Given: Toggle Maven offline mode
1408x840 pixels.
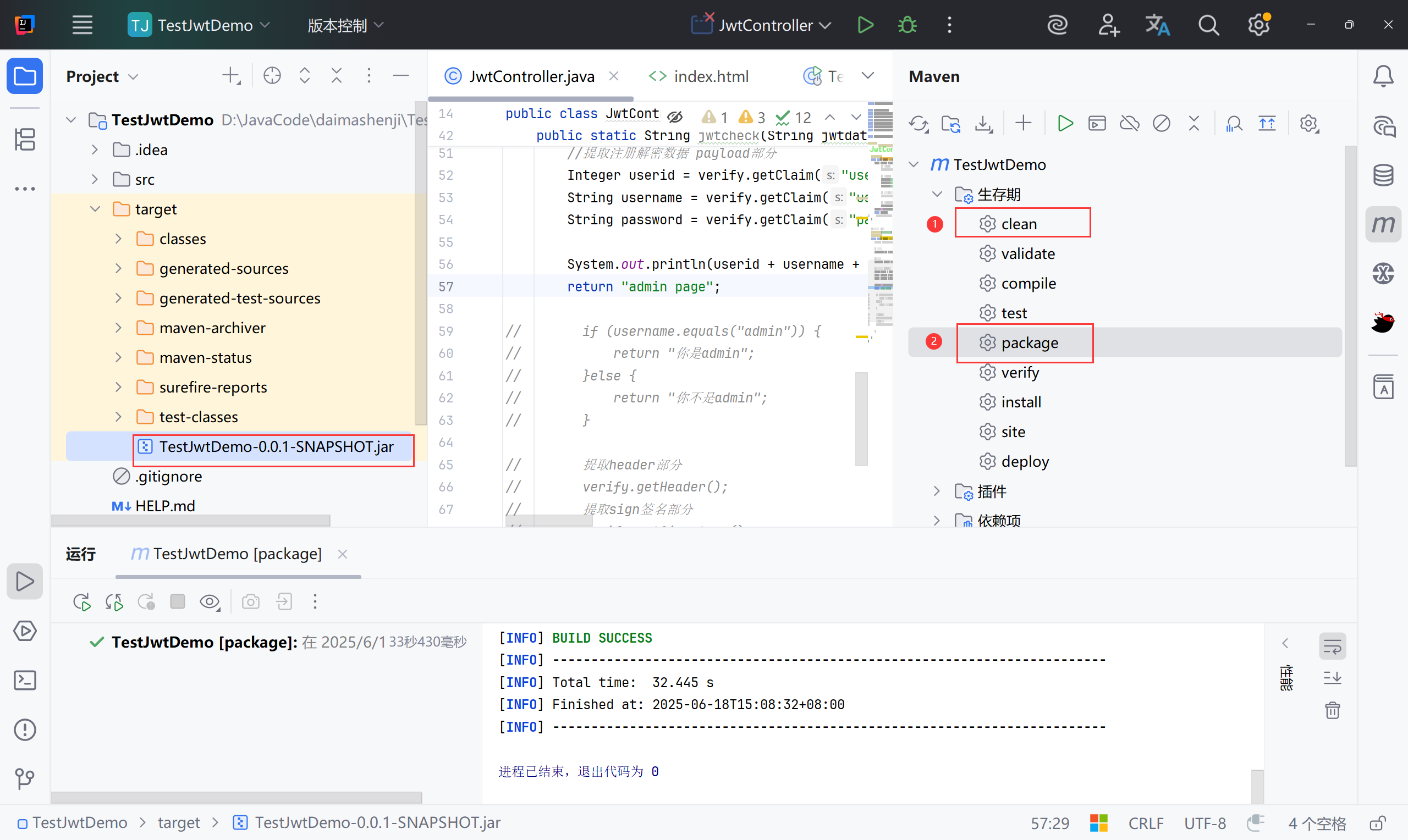Looking at the screenshot, I should [1129, 123].
